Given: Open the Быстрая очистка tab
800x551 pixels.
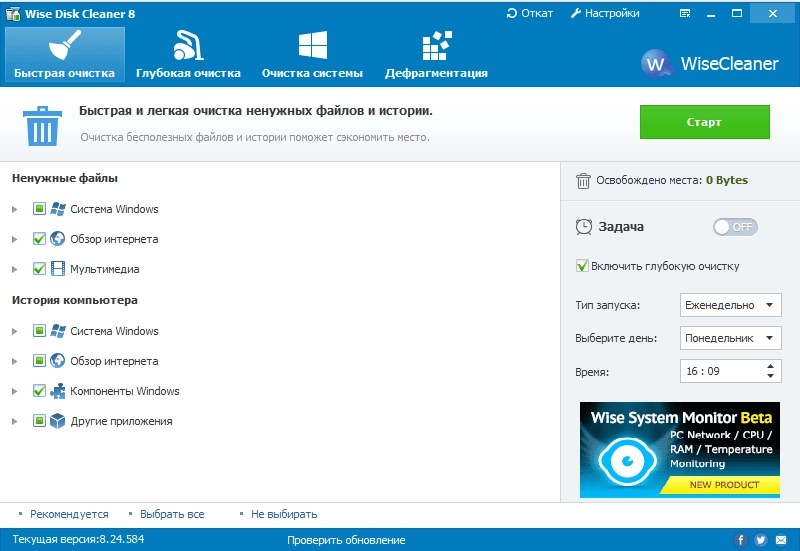Looking at the screenshot, I should [65, 54].
